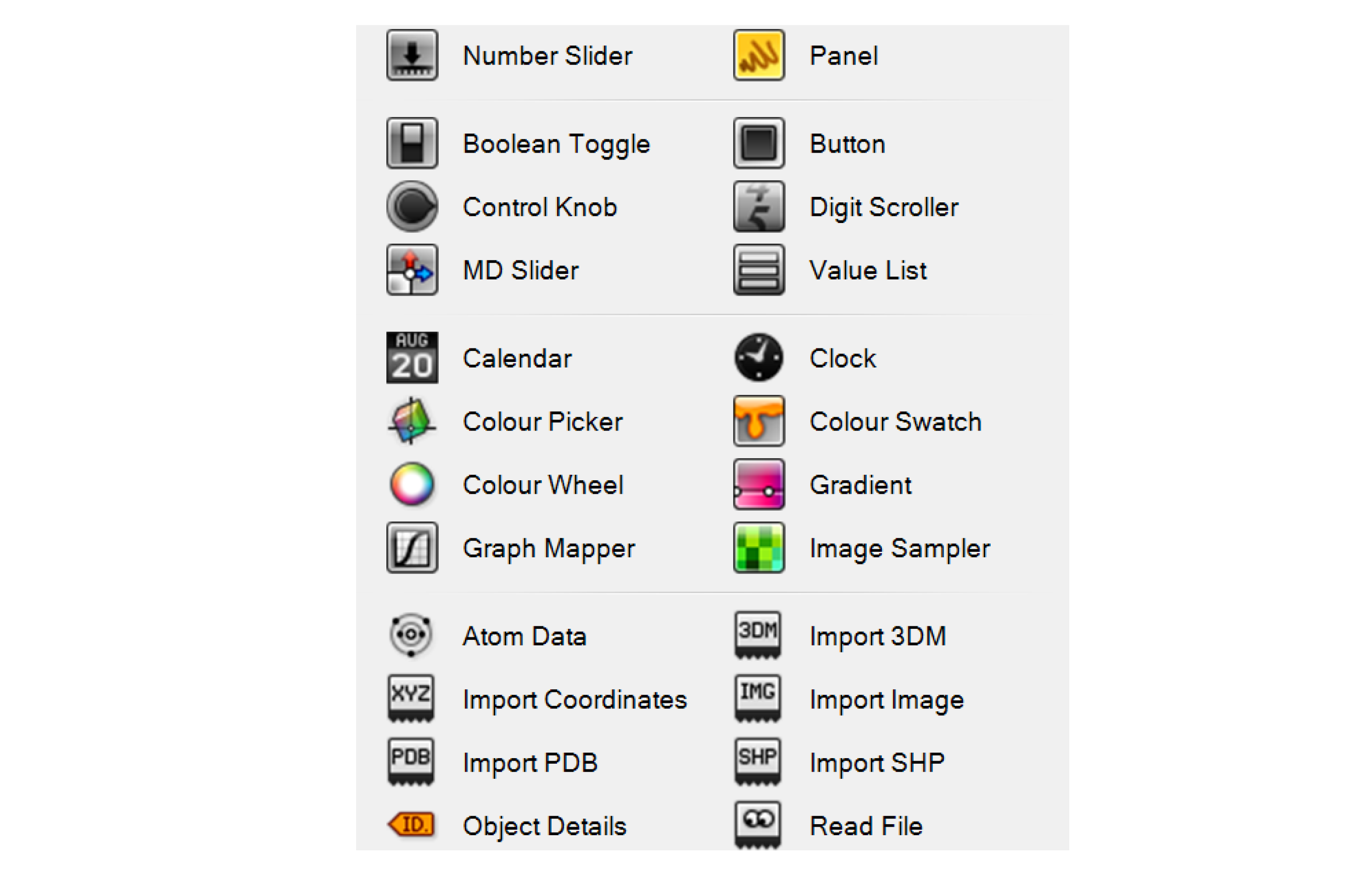Choose the Control Knob icon

pyautogui.click(x=412, y=206)
